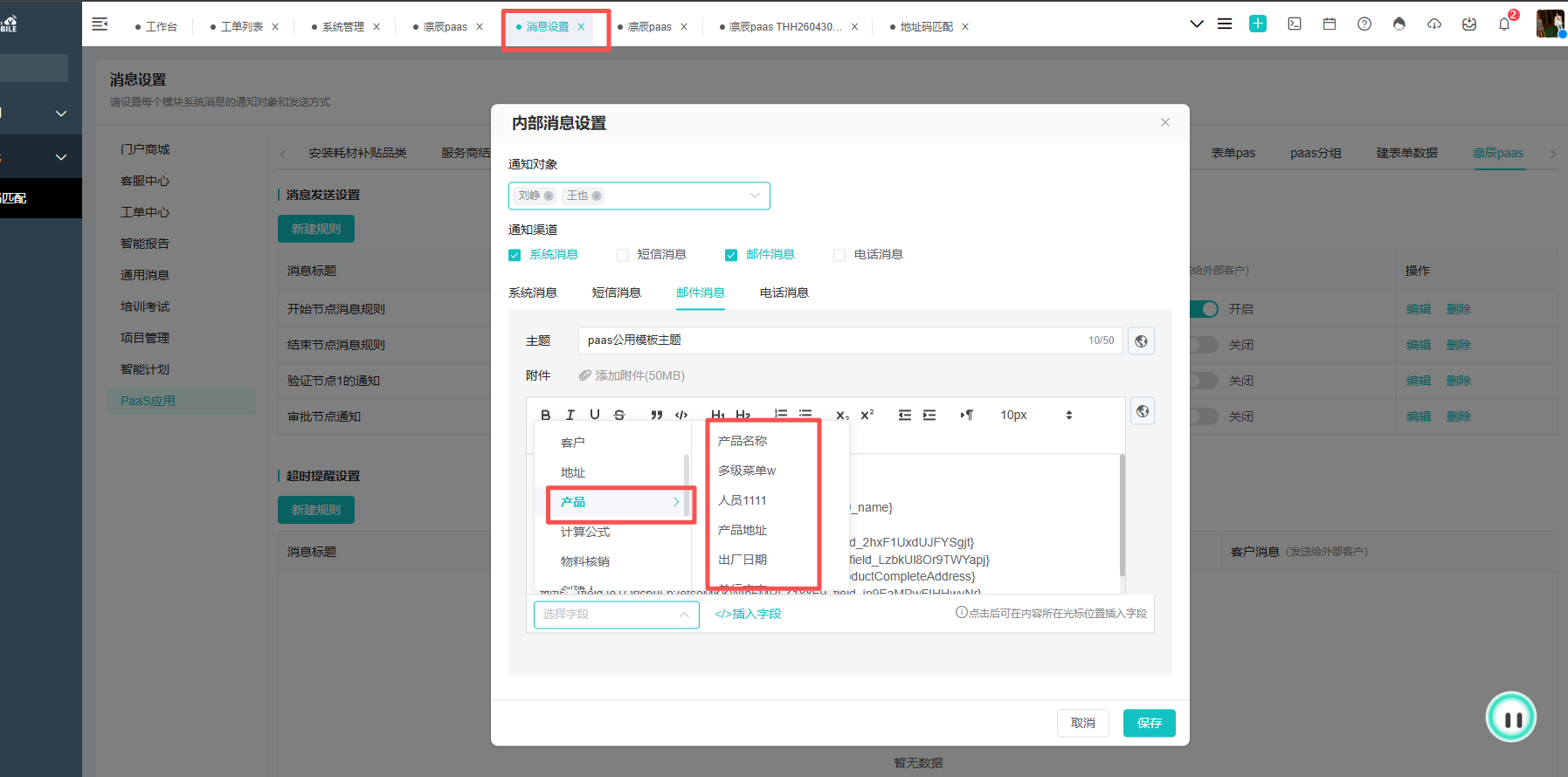This screenshot has width=1568, height=777.
Task: Apply superscript formatting
Action: [867, 415]
